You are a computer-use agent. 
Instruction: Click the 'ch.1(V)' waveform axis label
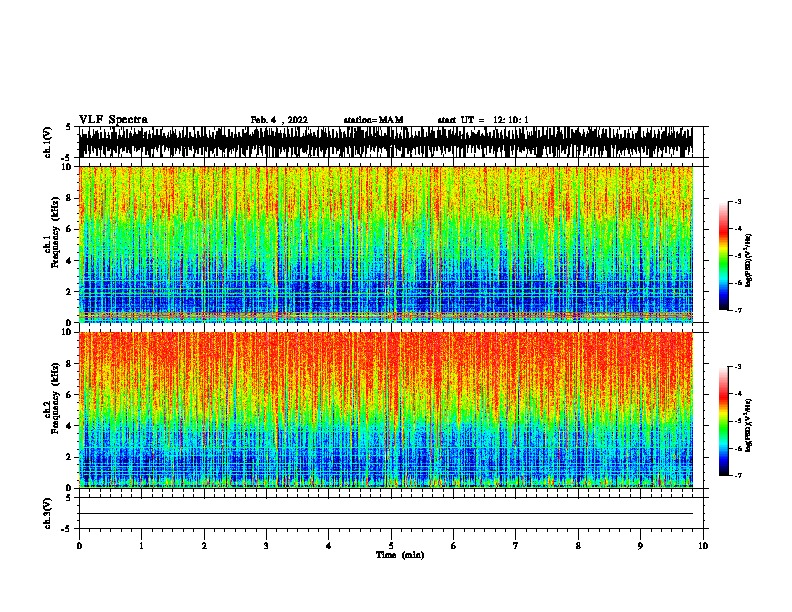[x=48, y=142]
